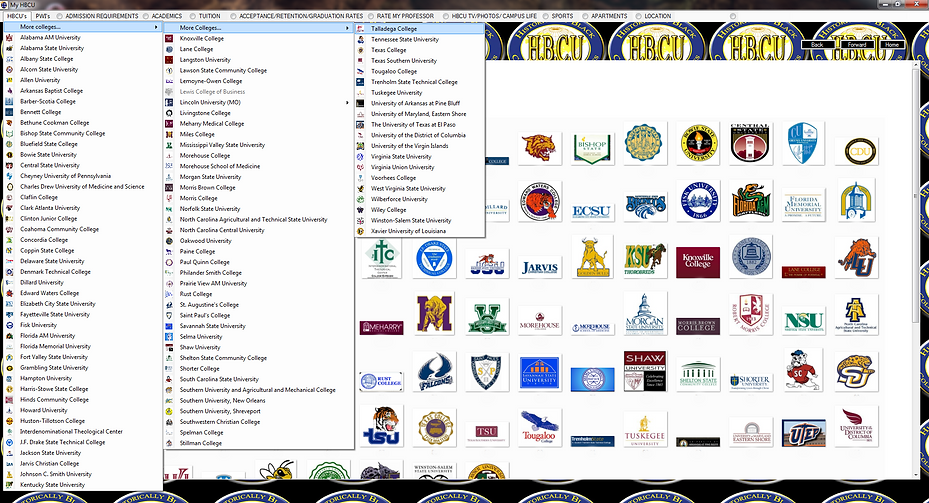929x503 pixels.
Task: Expand the second 'More Colleges...' submenu arrow
Action: 348,28
